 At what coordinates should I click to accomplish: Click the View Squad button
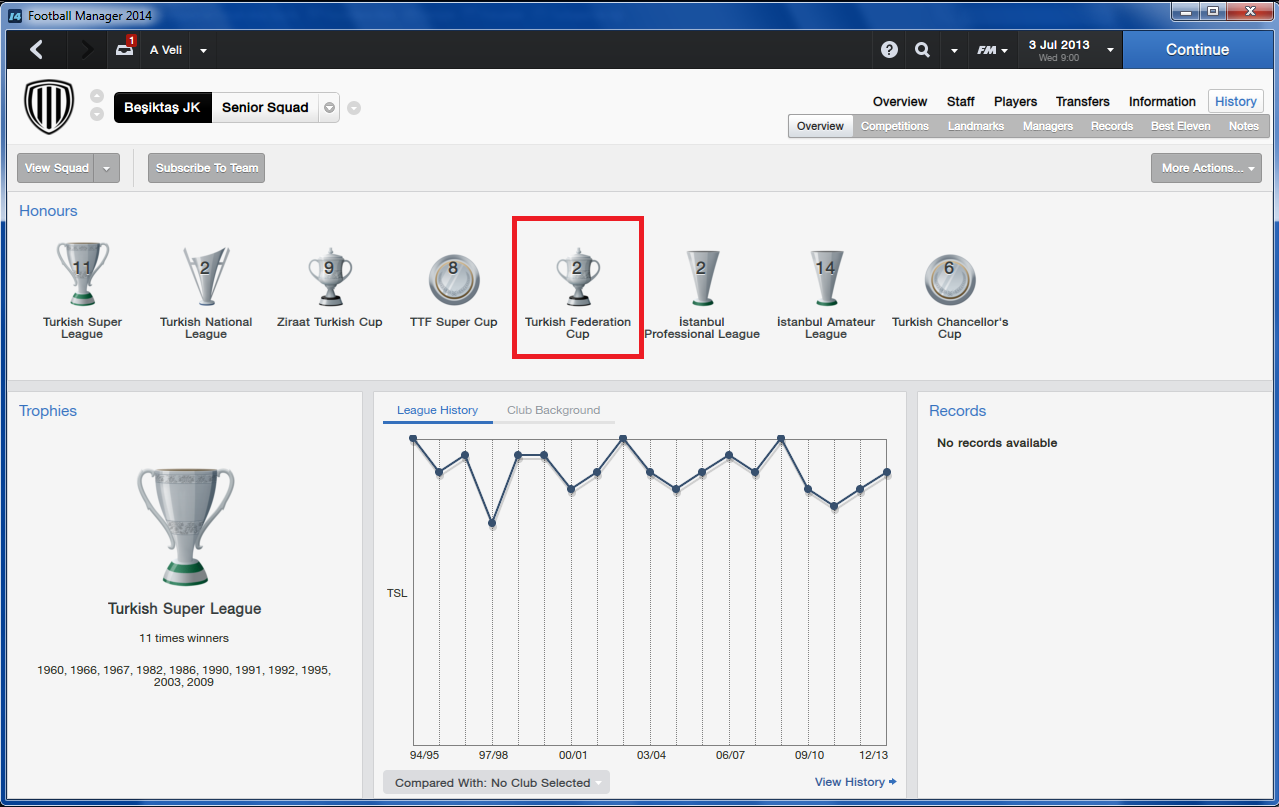pyautogui.click(x=57, y=168)
